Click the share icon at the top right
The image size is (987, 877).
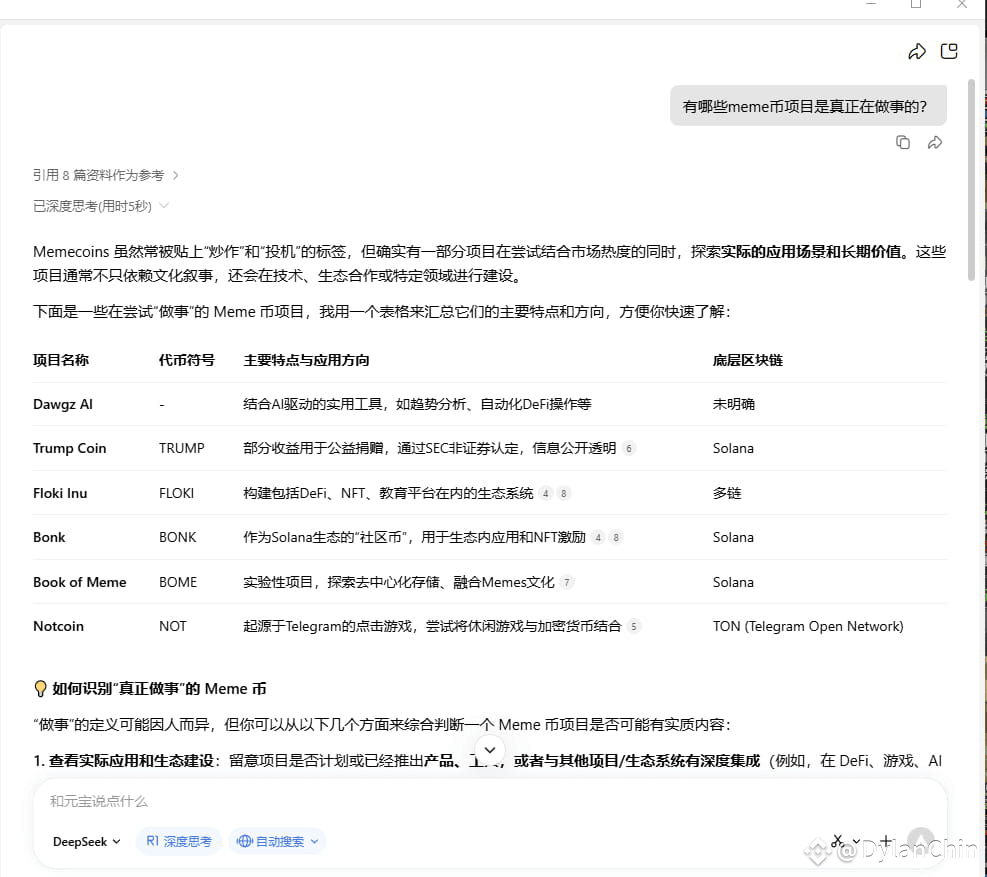point(916,52)
